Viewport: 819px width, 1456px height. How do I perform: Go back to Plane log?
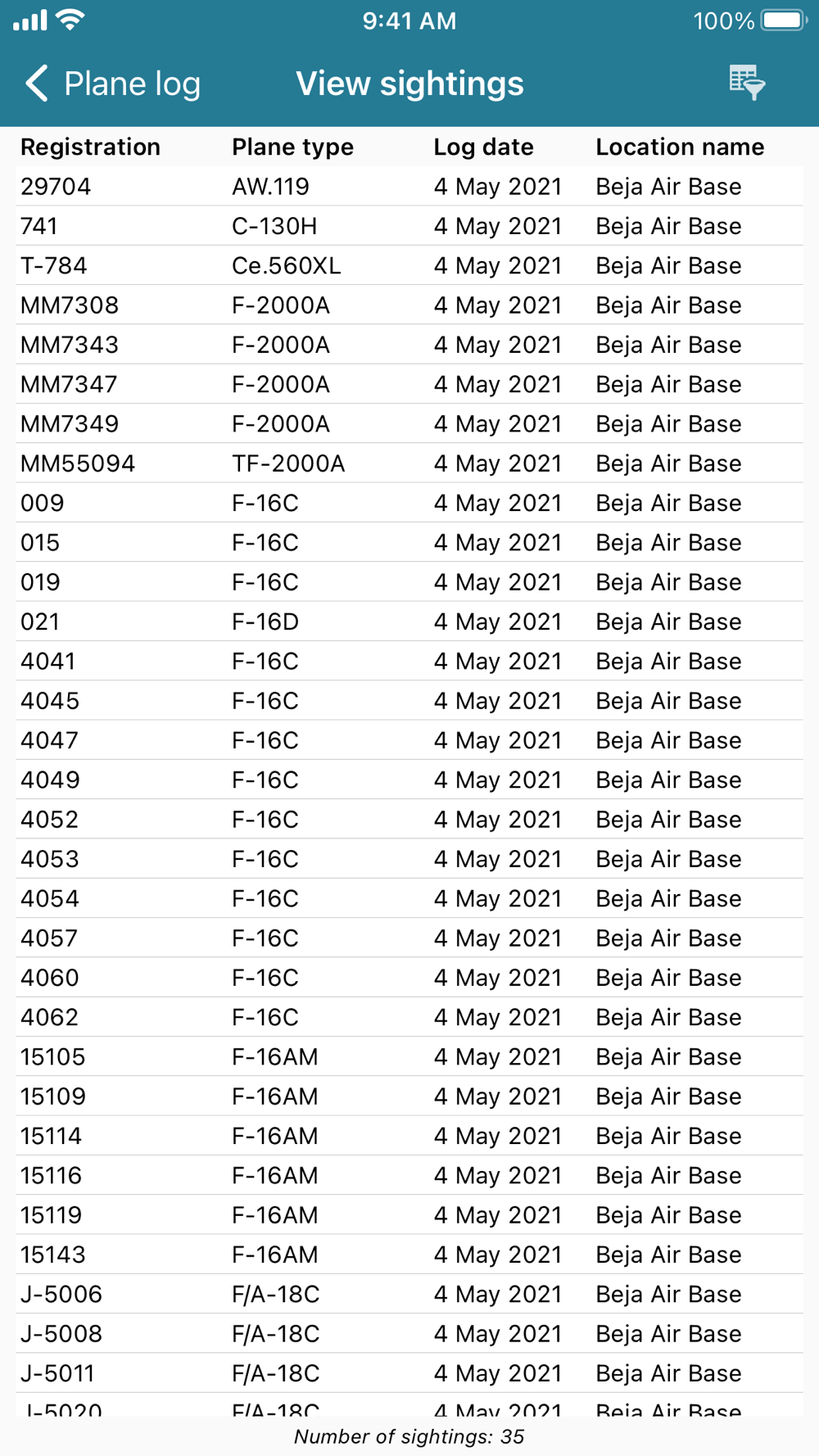(113, 84)
